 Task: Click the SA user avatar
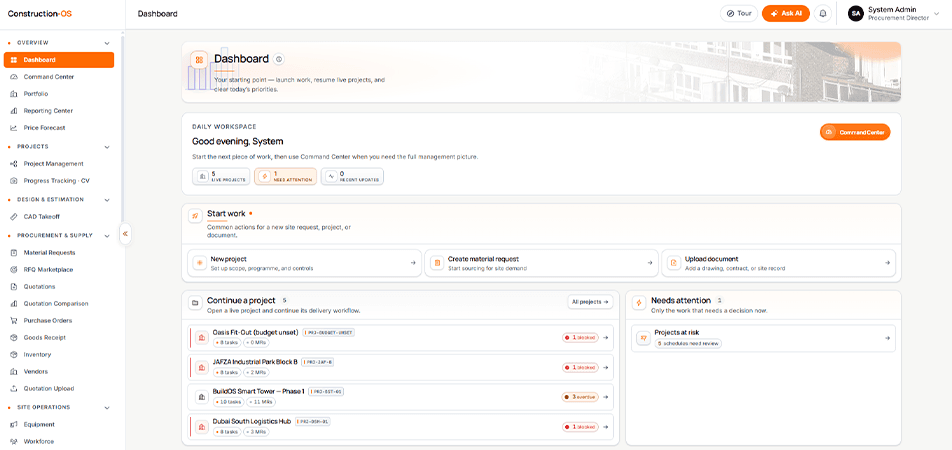click(856, 13)
